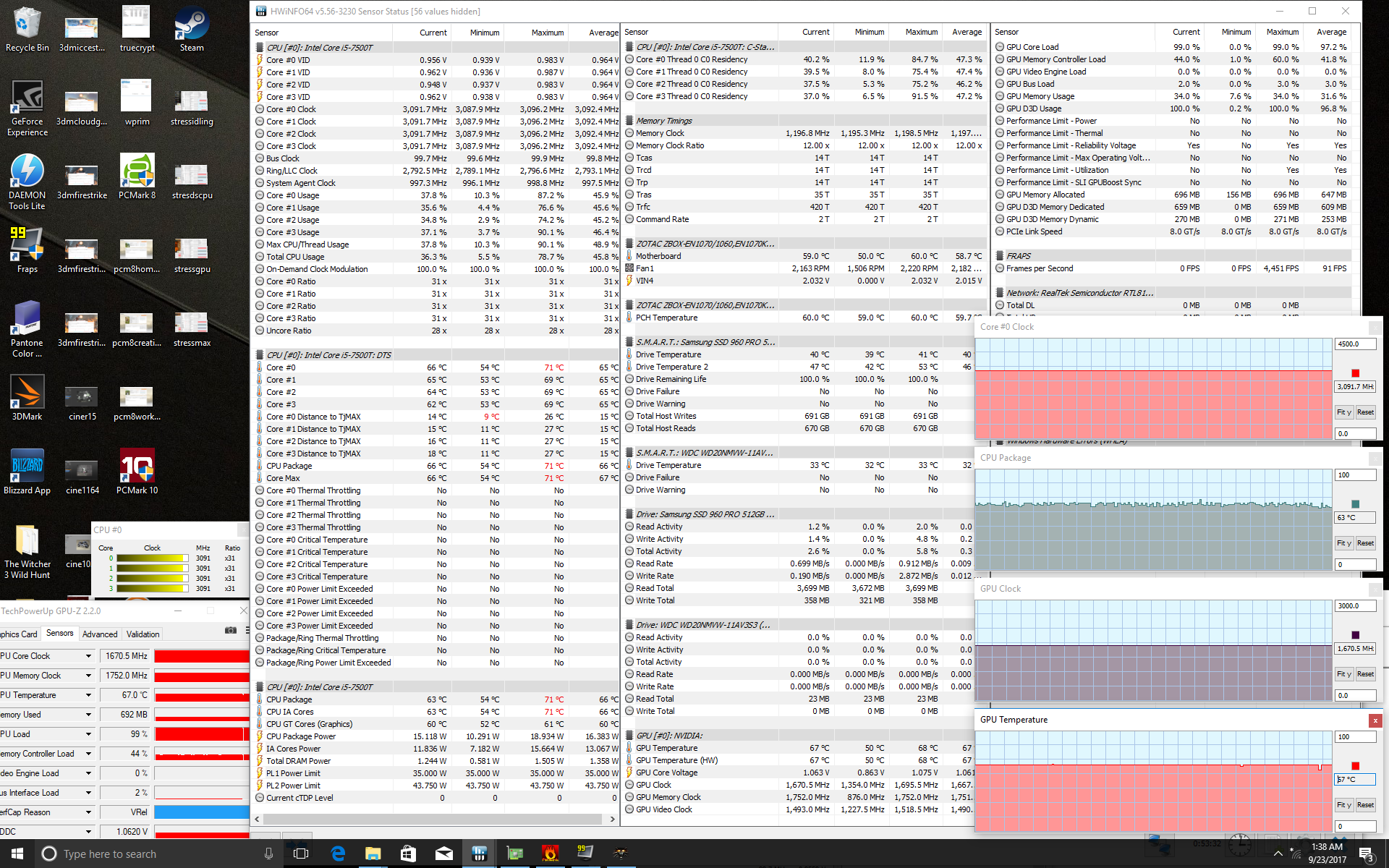Open Task View from taskbar
This screenshot has width=1389, height=868.
point(301,854)
